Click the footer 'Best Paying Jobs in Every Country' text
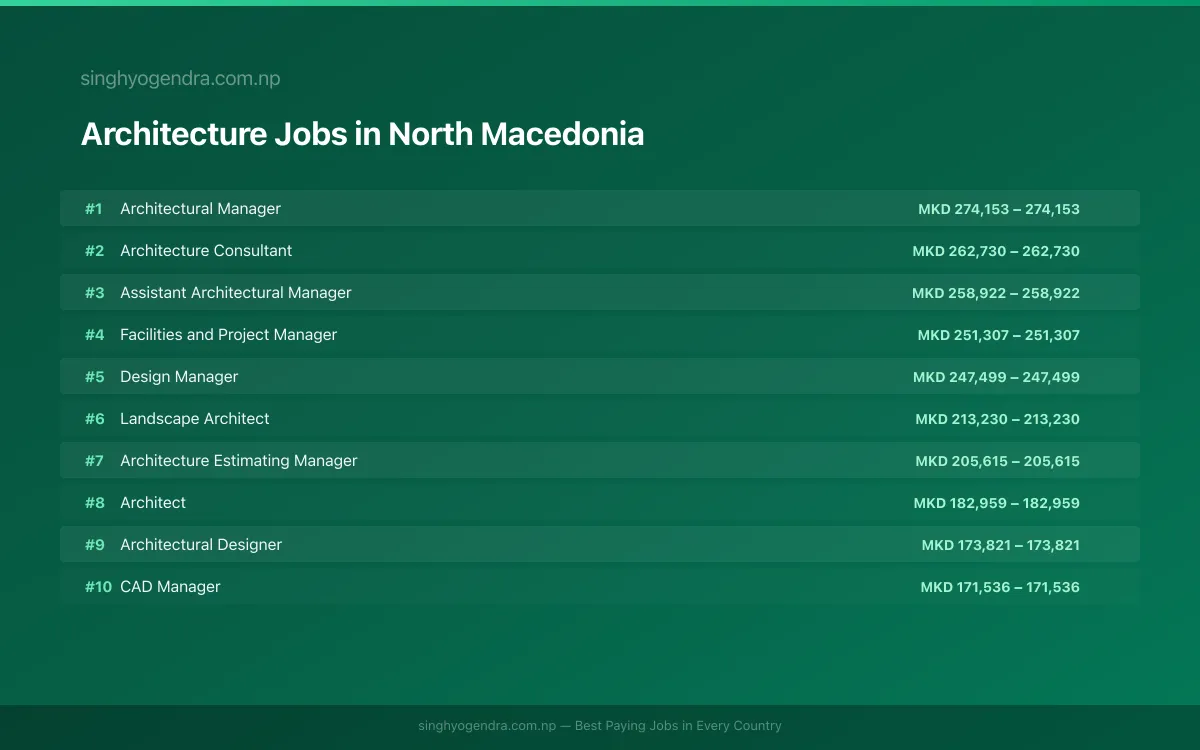 coord(678,726)
